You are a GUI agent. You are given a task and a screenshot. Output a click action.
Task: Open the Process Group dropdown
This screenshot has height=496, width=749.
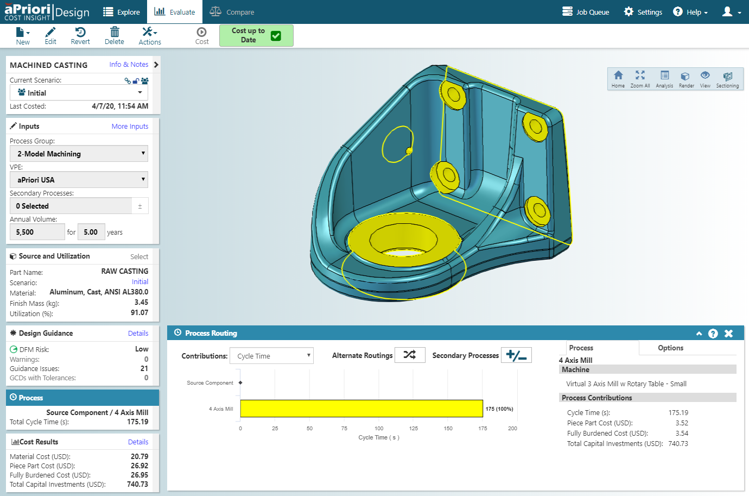coord(79,154)
